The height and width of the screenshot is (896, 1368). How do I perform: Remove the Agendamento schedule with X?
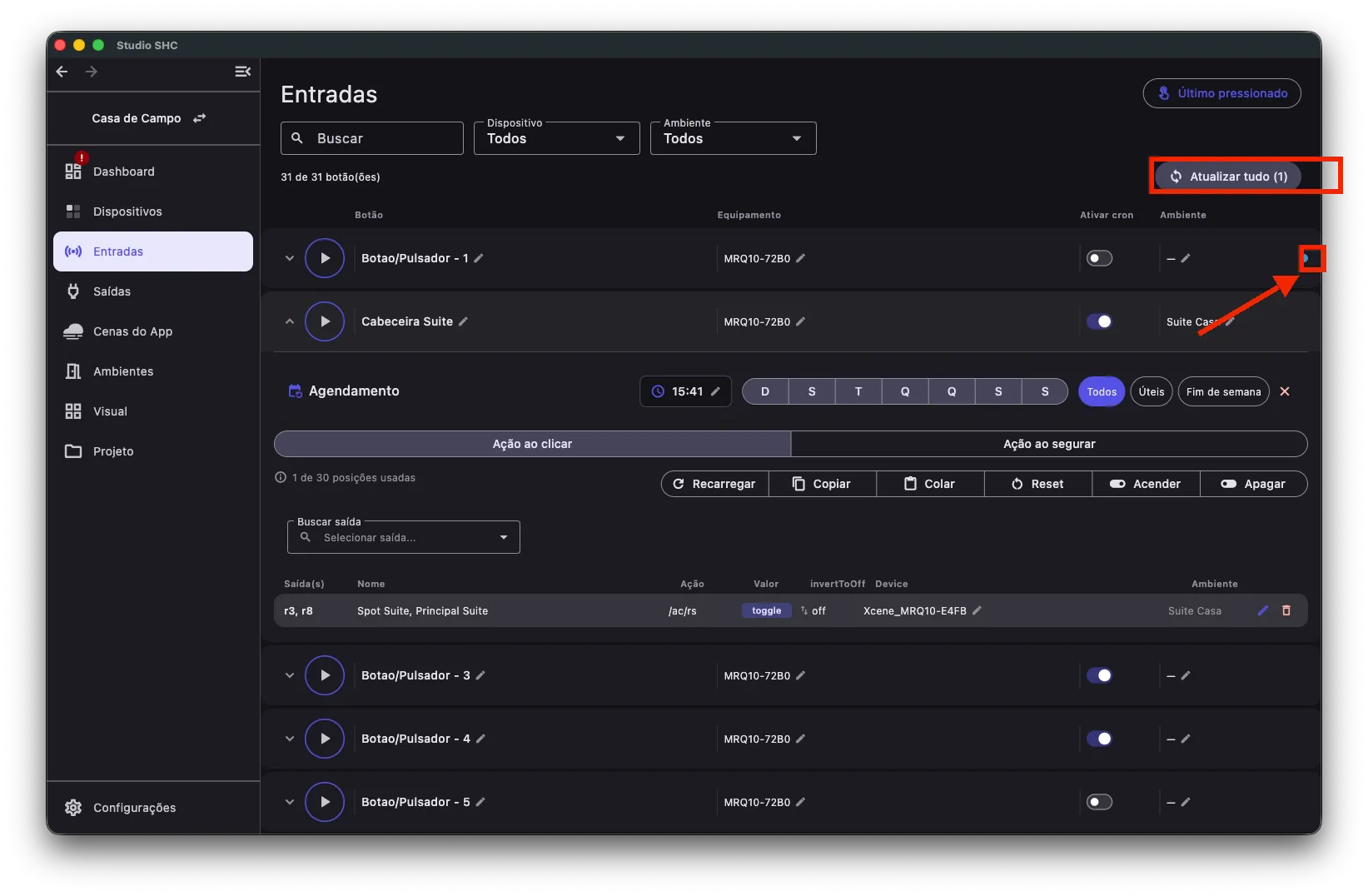tap(1285, 391)
